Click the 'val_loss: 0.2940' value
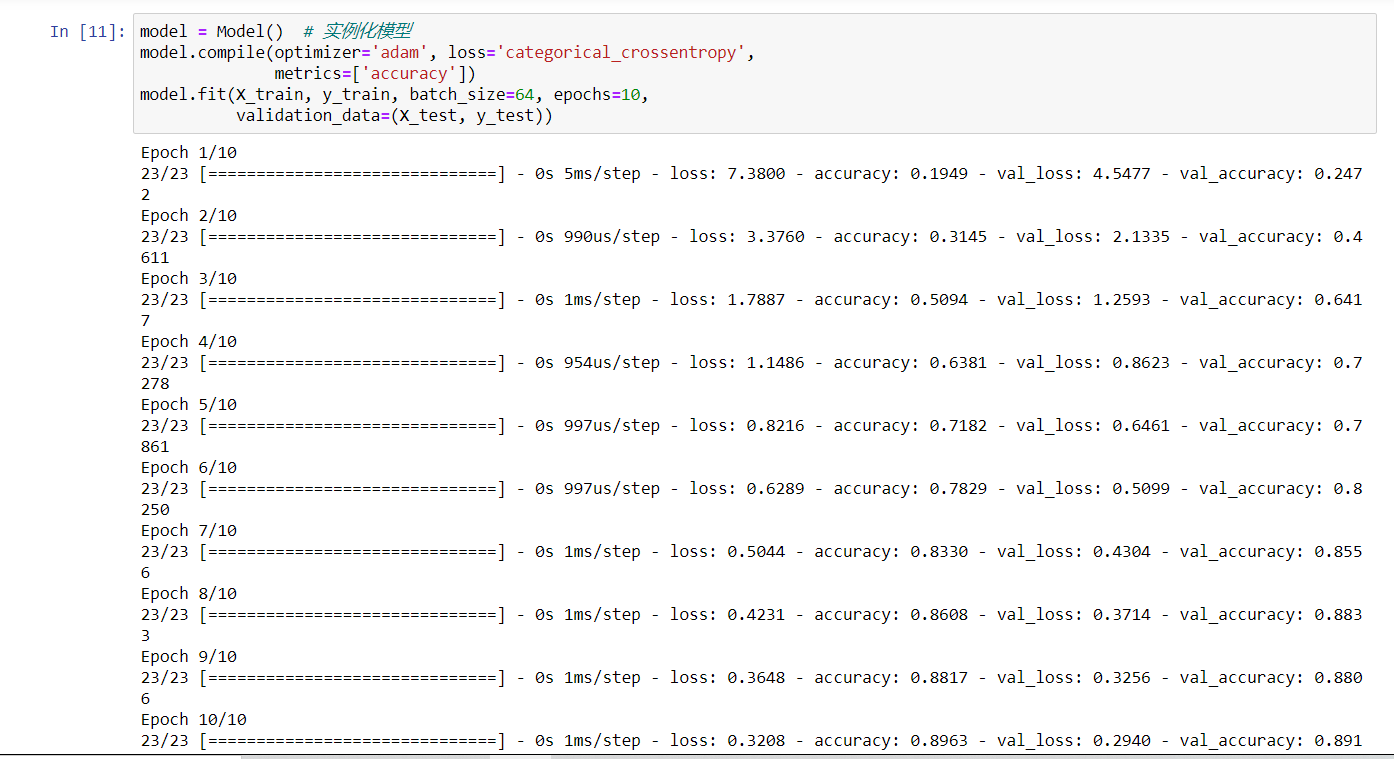The width and height of the screenshot is (1394, 759). [1074, 741]
